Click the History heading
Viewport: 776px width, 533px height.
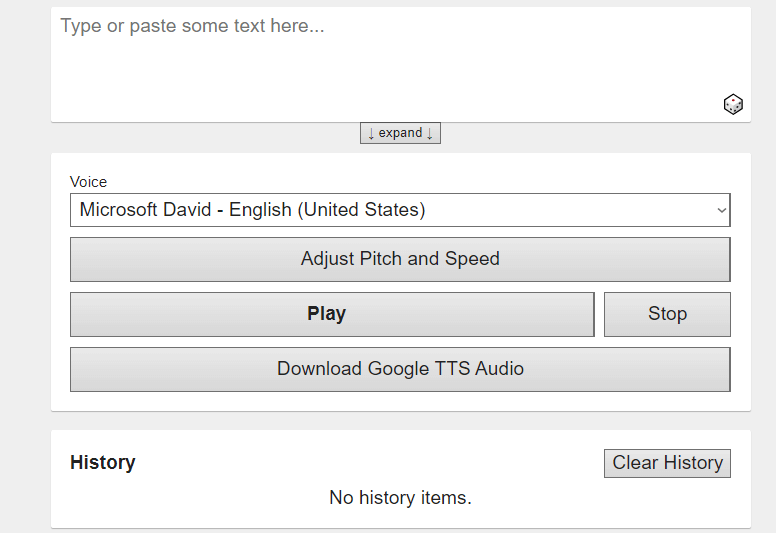[x=103, y=463]
